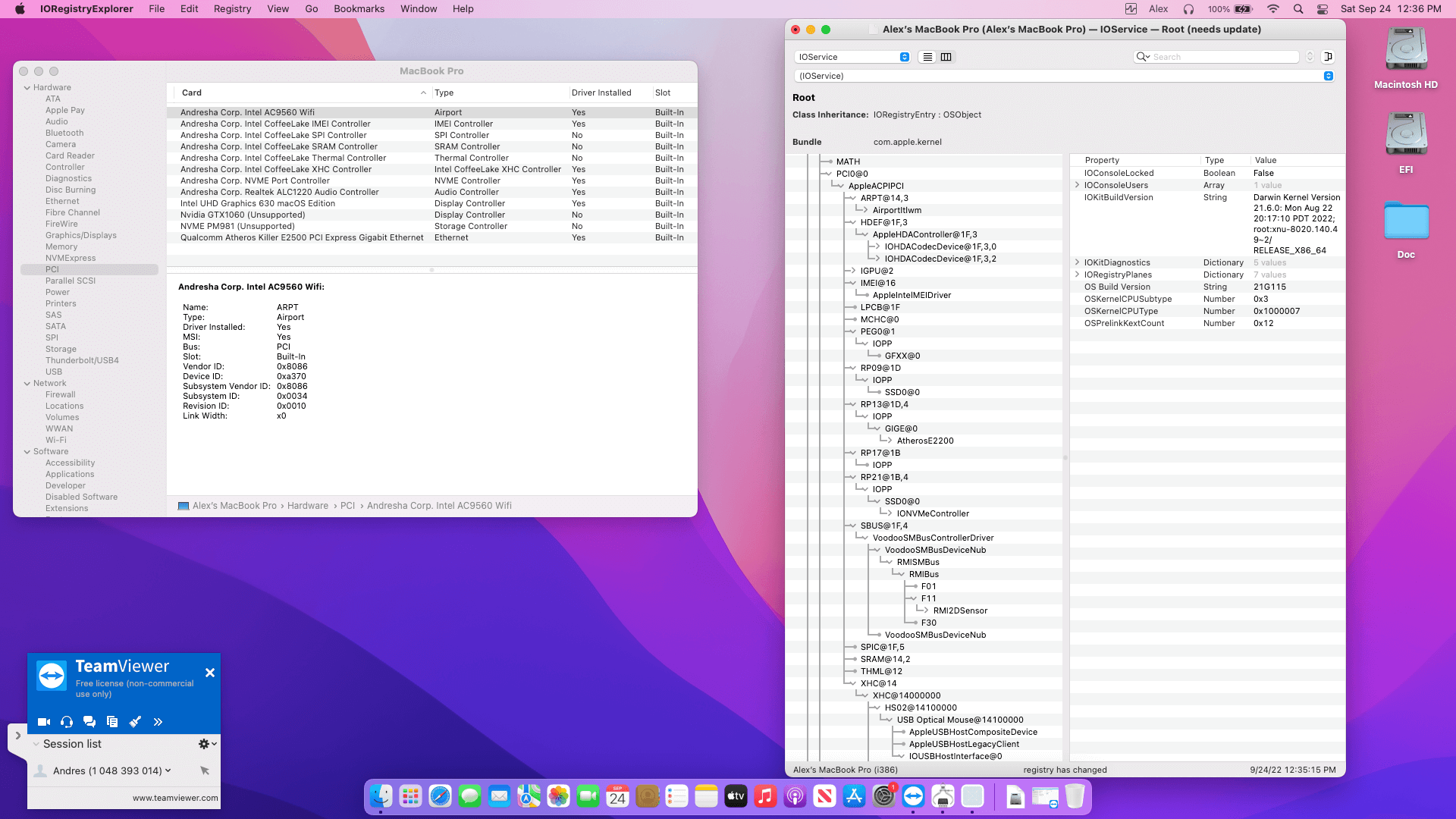Open the IOService plane dropdown
Viewport: 1456px width, 819px height.
point(852,57)
